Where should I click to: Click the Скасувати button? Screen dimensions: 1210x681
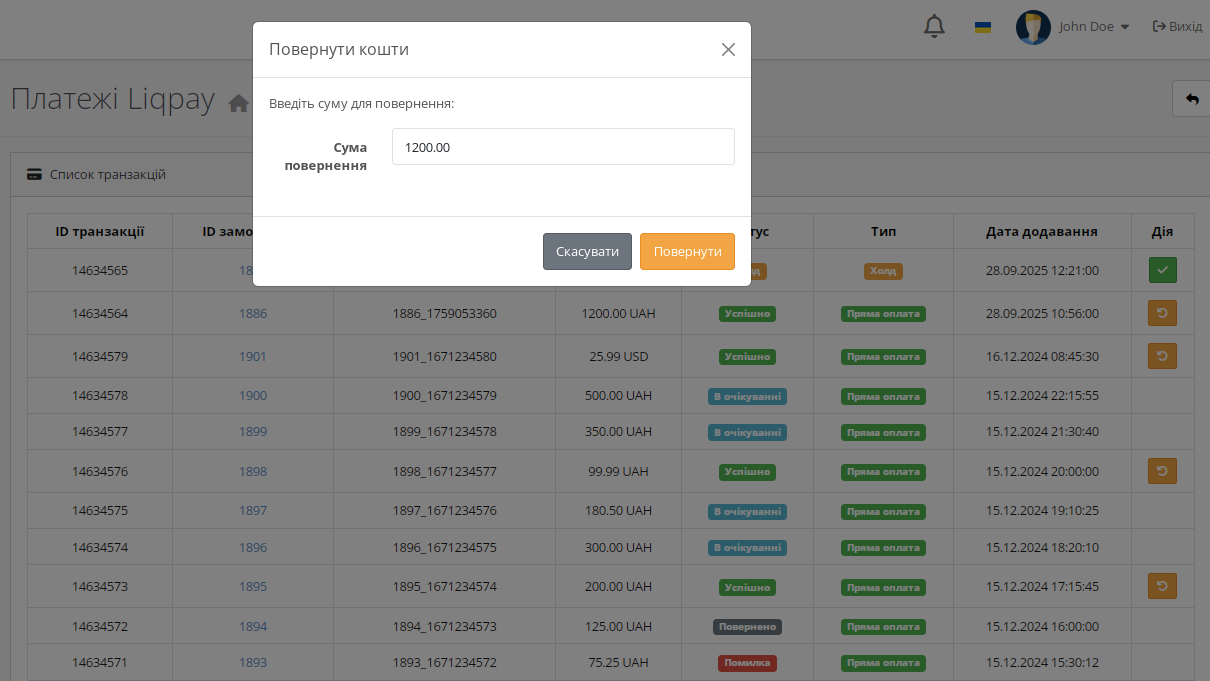click(587, 252)
